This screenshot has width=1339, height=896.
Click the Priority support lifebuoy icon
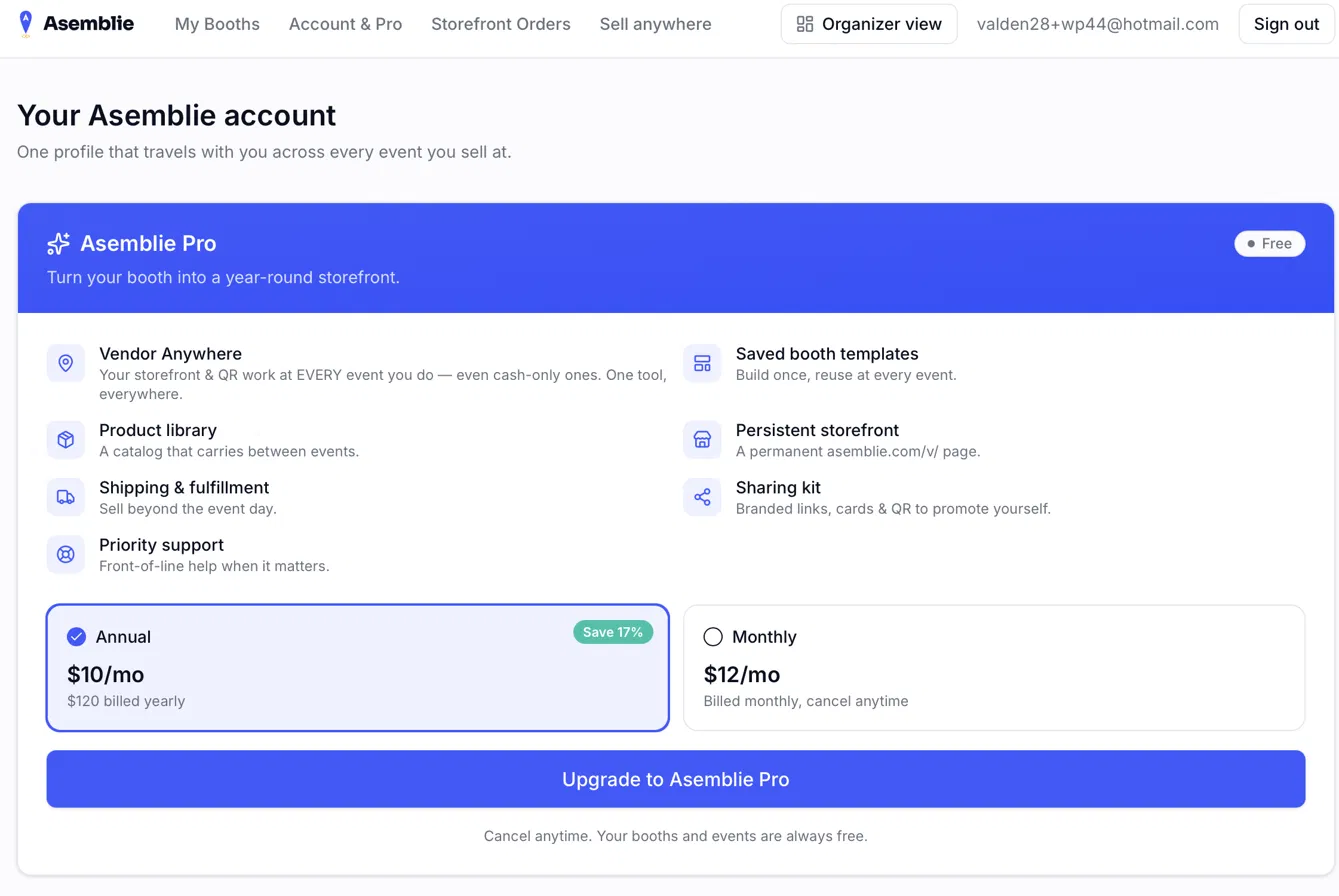66,554
